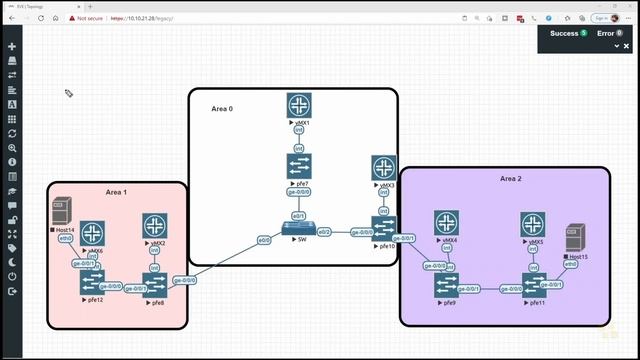640x360 pixels.
Task: Toggle the Lock lab padlock icon
Action: (12, 220)
